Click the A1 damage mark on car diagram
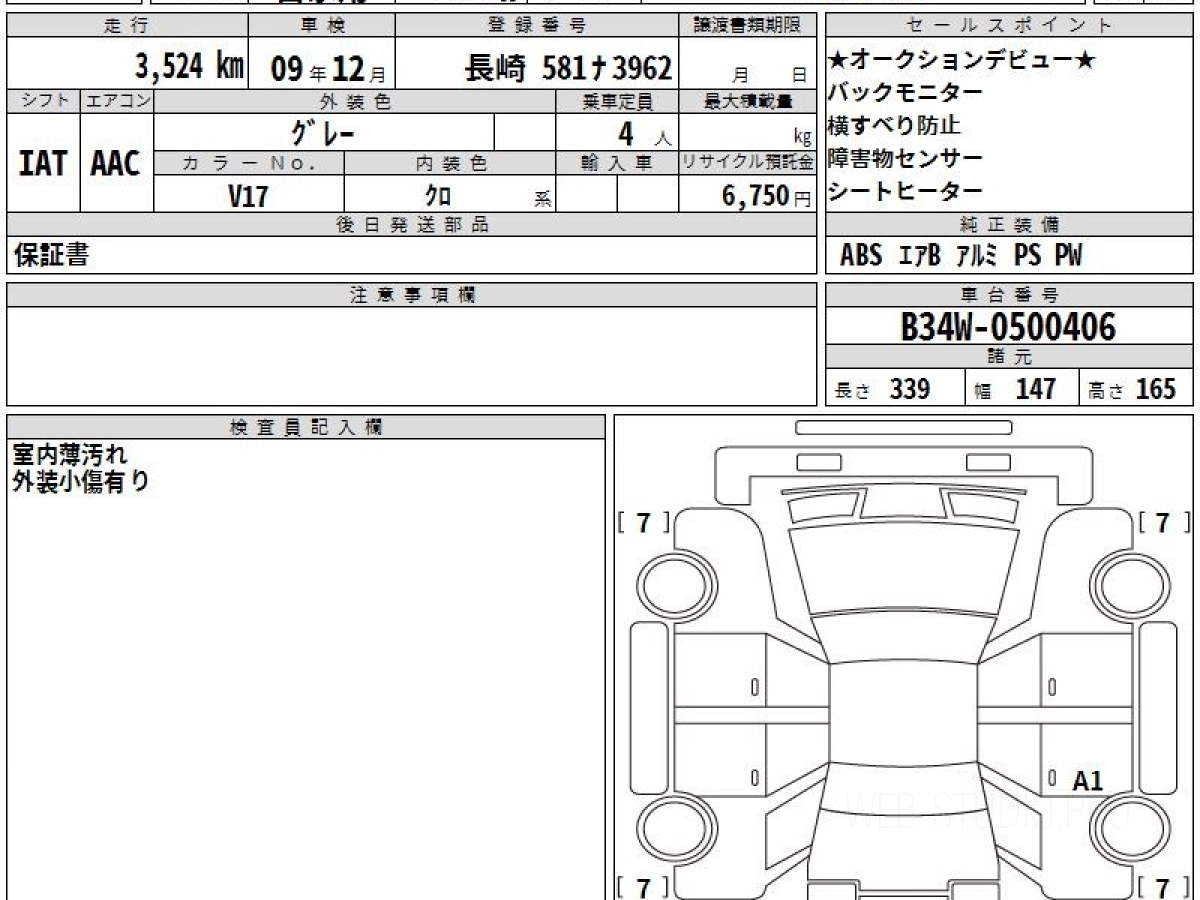The width and height of the screenshot is (1200, 900). pyautogui.click(x=1087, y=781)
